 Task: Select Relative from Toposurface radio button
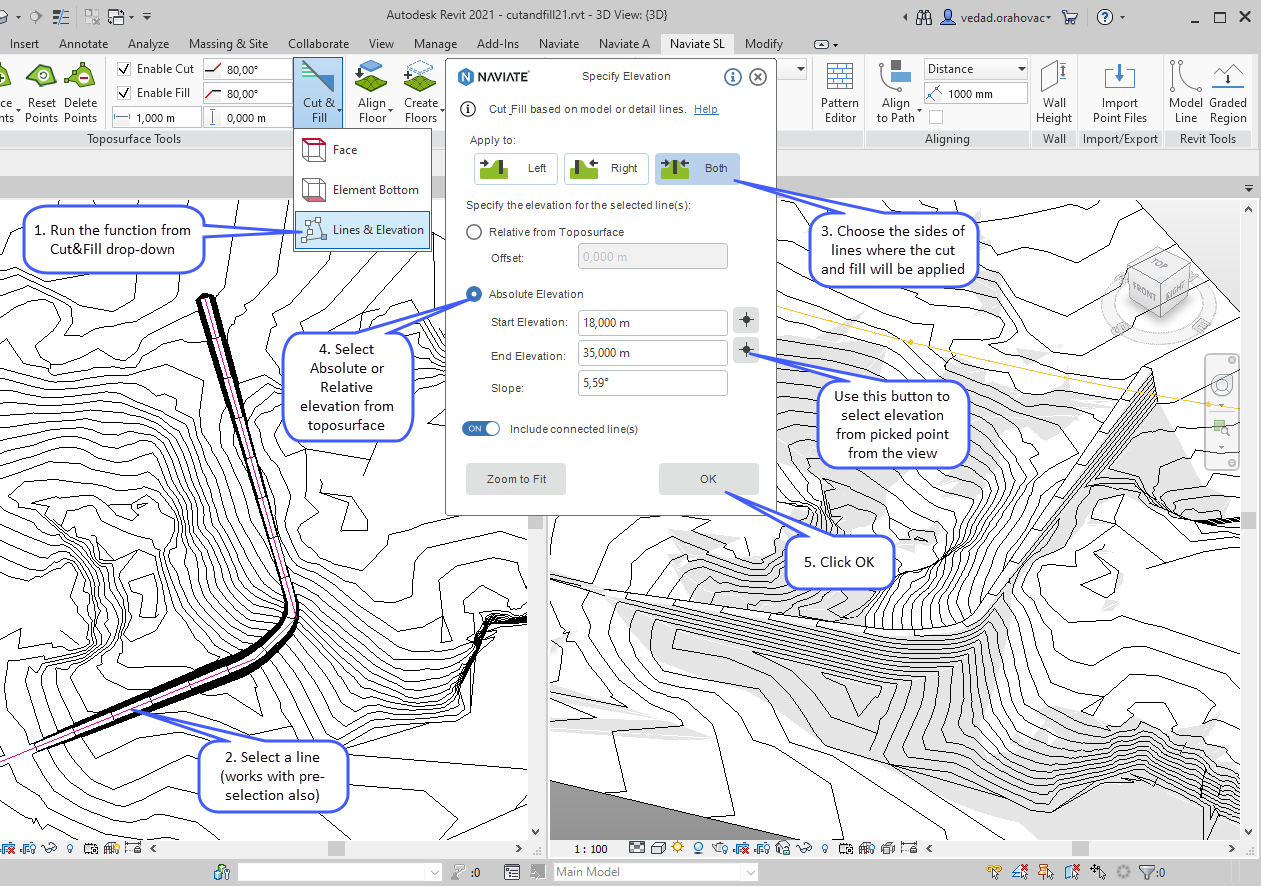(x=474, y=232)
